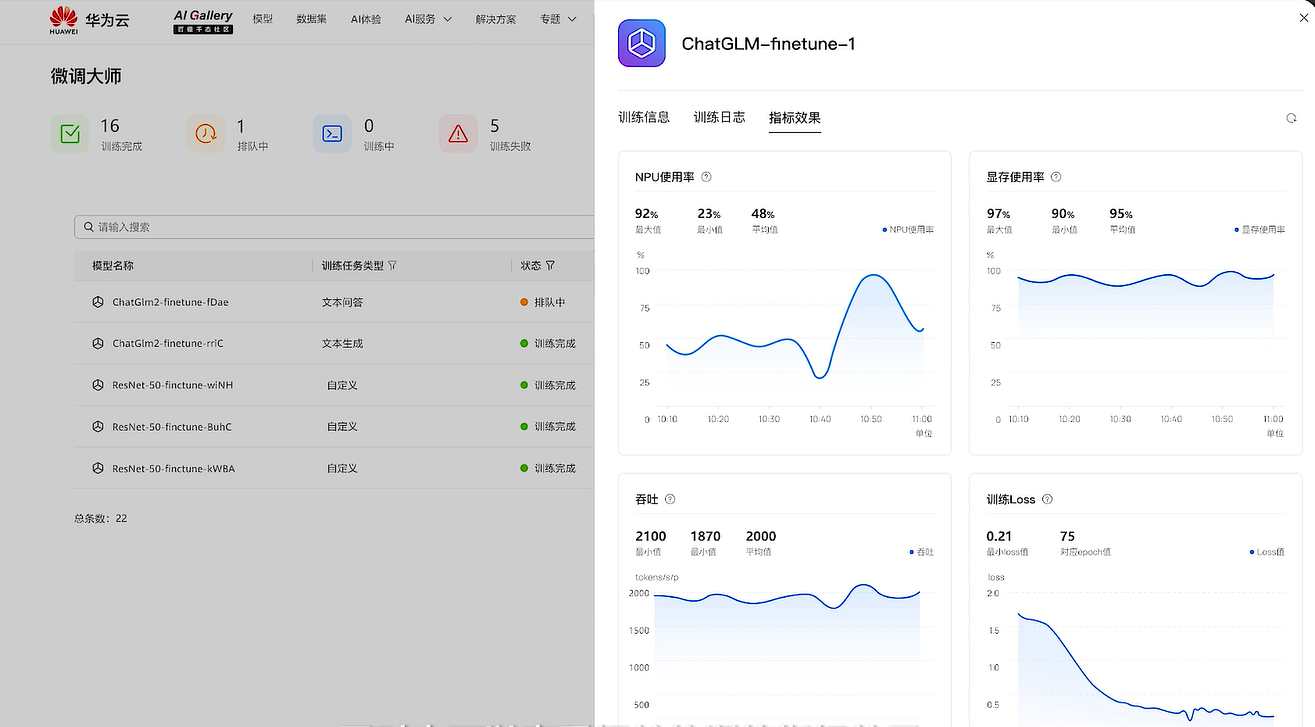Open the 解决方案 nav menu
Viewport: 1315px width, 727px height.
point(496,19)
